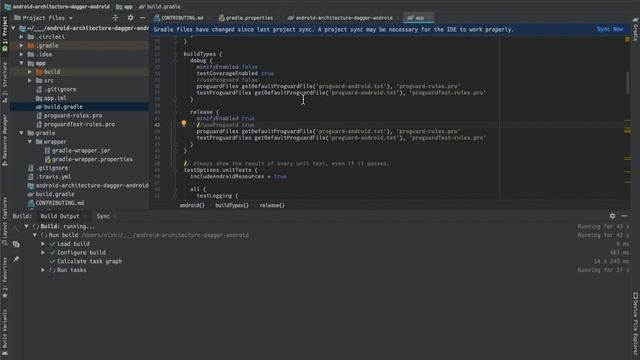Click the editor vertical scrollbar thumb
Viewport: 640px width, 360px height.
coord(628,83)
